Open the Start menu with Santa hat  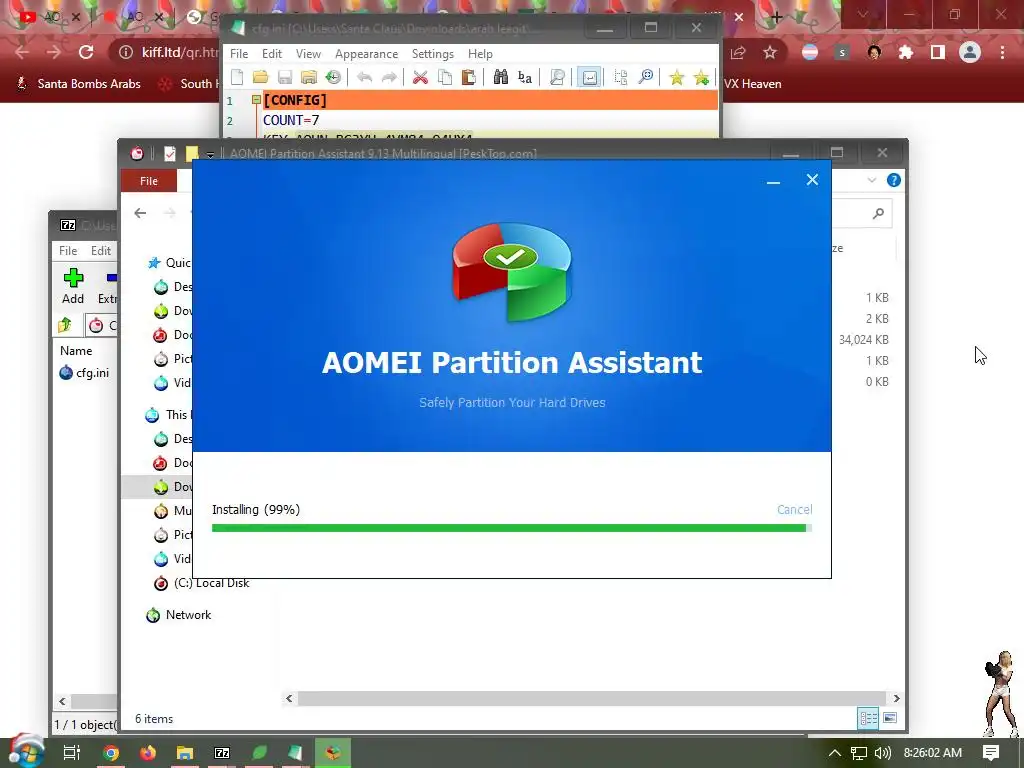(x=26, y=750)
